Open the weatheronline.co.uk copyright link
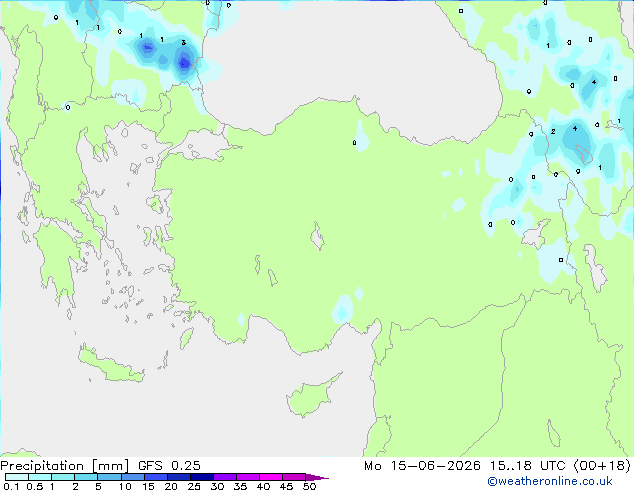 (x=550, y=481)
